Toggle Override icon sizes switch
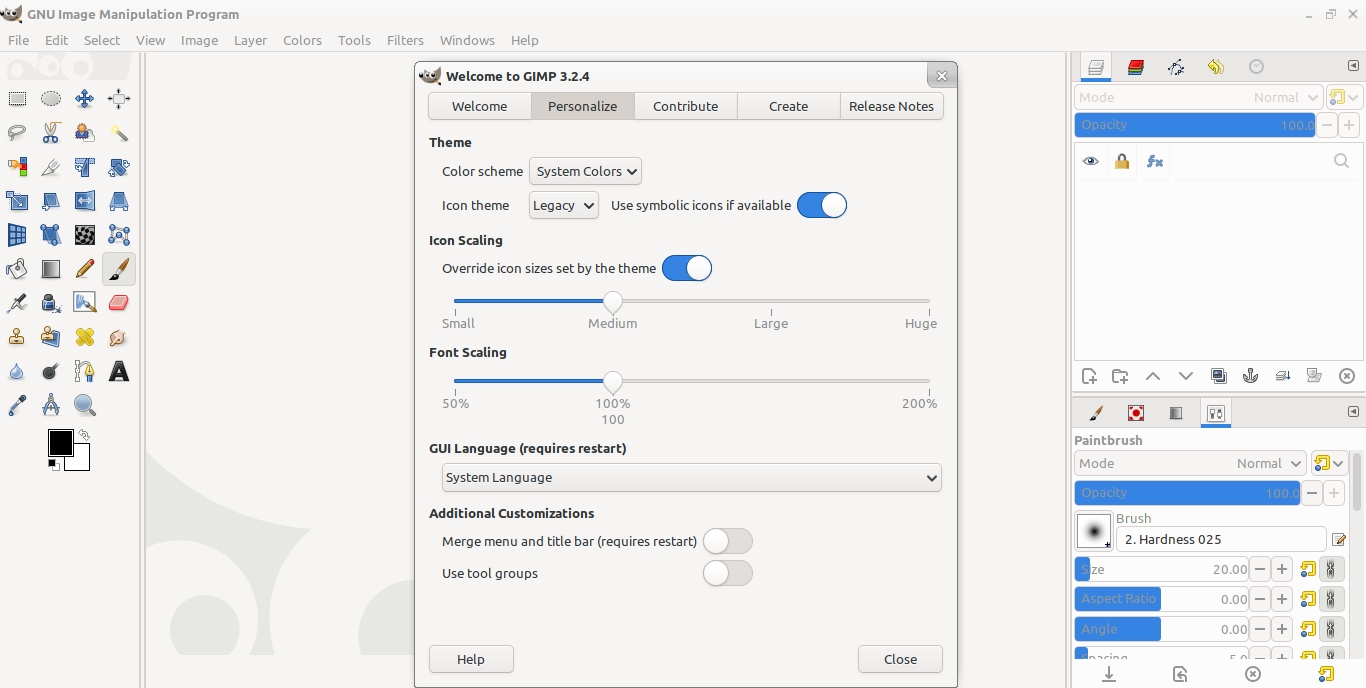The width and height of the screenshot is (1366, 688). [x=687, y=268]
